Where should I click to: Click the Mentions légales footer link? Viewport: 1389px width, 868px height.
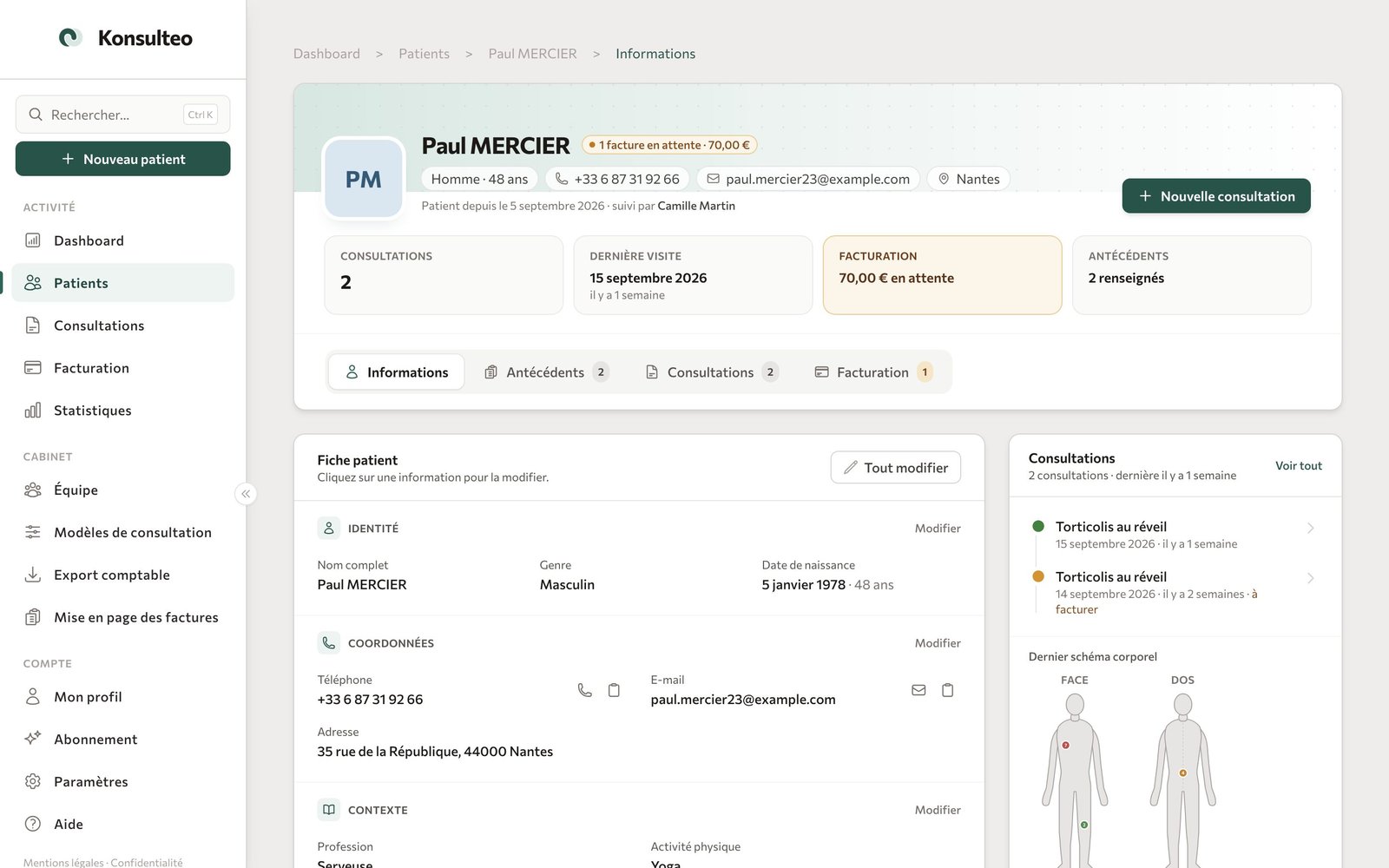coord(63,862)
